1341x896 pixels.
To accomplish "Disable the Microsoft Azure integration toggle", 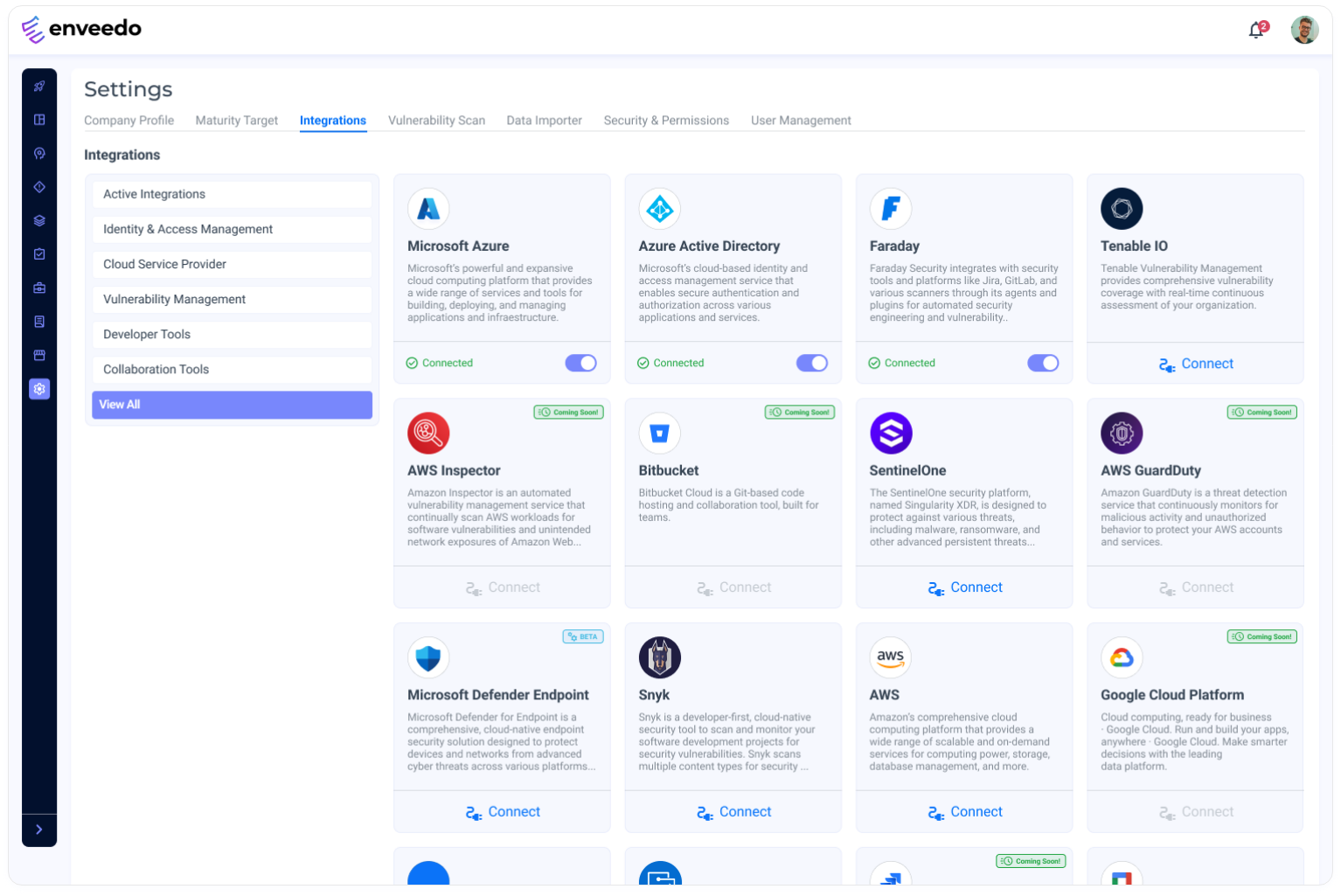I will (x=580, y=363).
